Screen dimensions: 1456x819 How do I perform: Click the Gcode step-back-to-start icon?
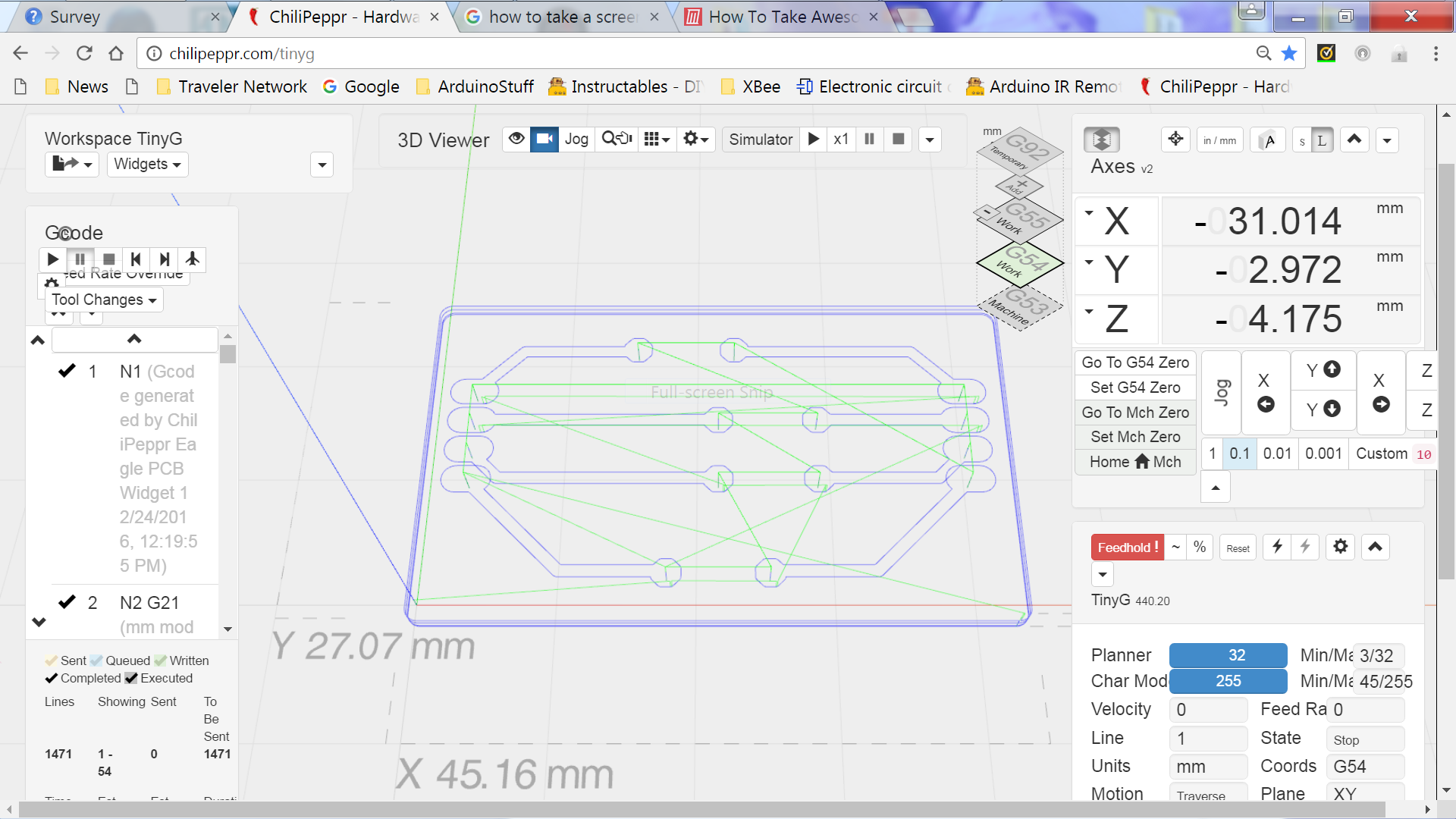tap(136, 259)
